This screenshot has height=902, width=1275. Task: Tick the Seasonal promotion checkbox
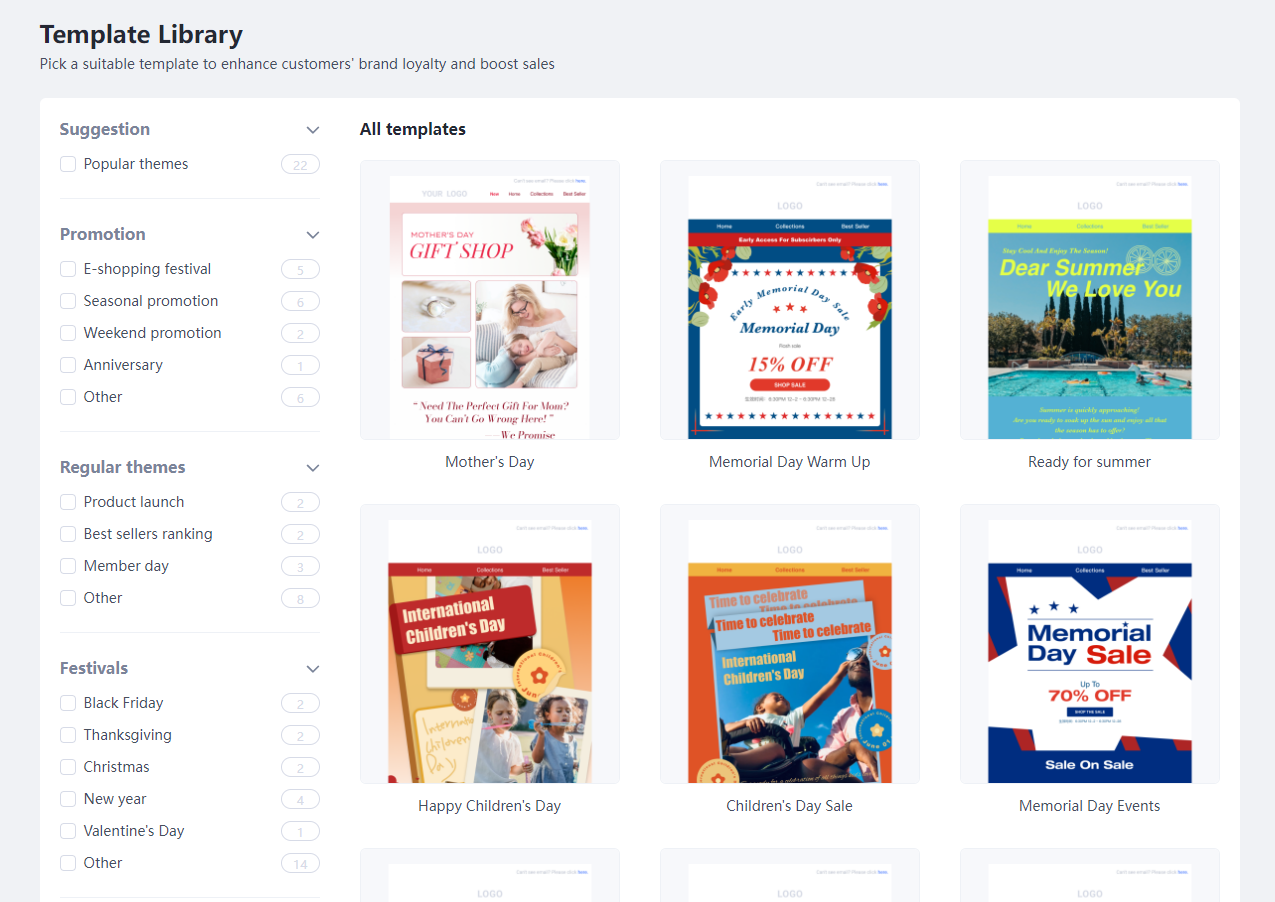tap(68, 301)
